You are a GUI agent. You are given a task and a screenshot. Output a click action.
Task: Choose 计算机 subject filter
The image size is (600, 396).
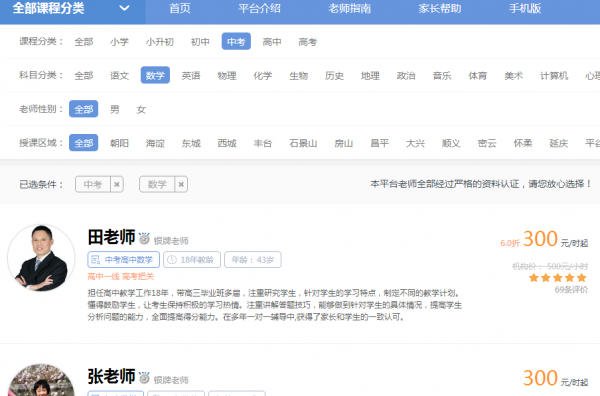(x=554, y=75)
